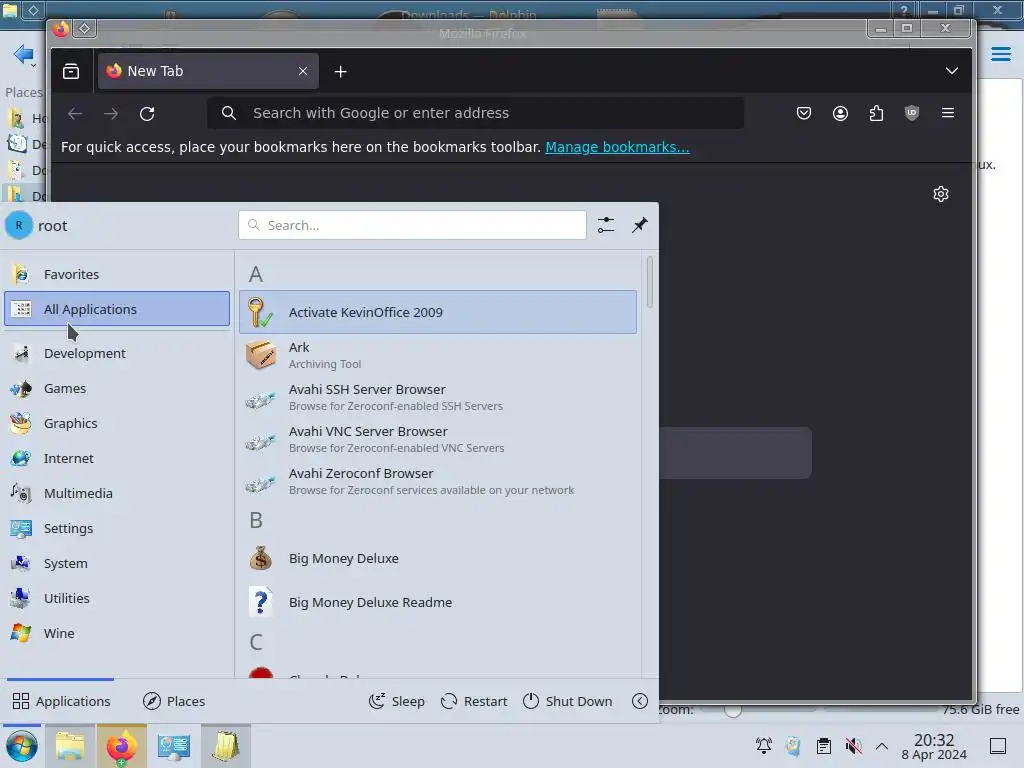Open new tab personalize gear icon
The image size is (1024, 768).
click(x=941, y=194)
